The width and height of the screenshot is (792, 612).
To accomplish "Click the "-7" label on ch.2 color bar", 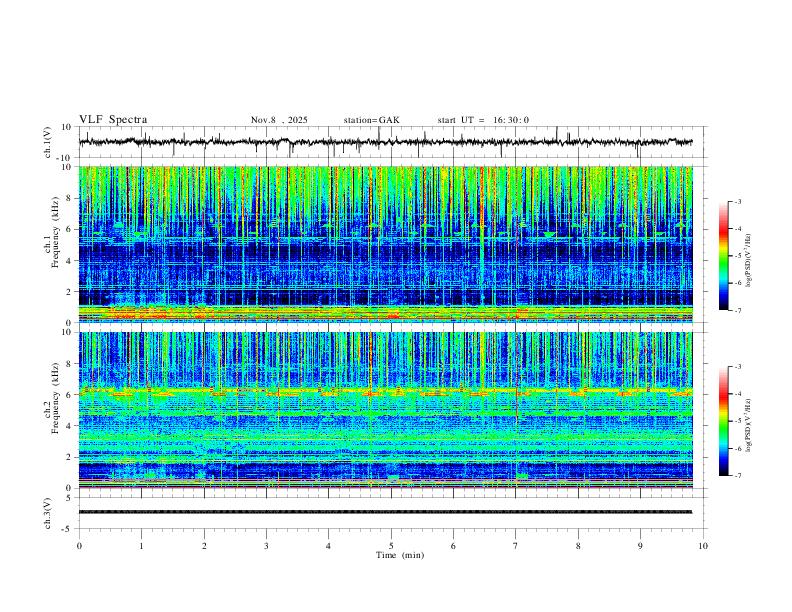I will click(x=737, y=476).
